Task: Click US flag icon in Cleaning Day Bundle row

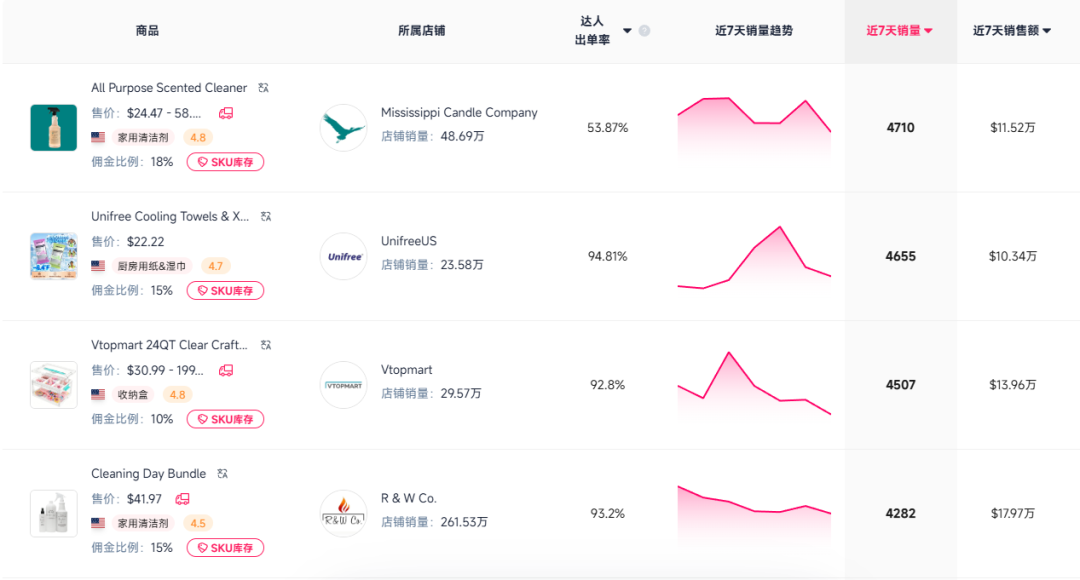Action: point(98,523)
